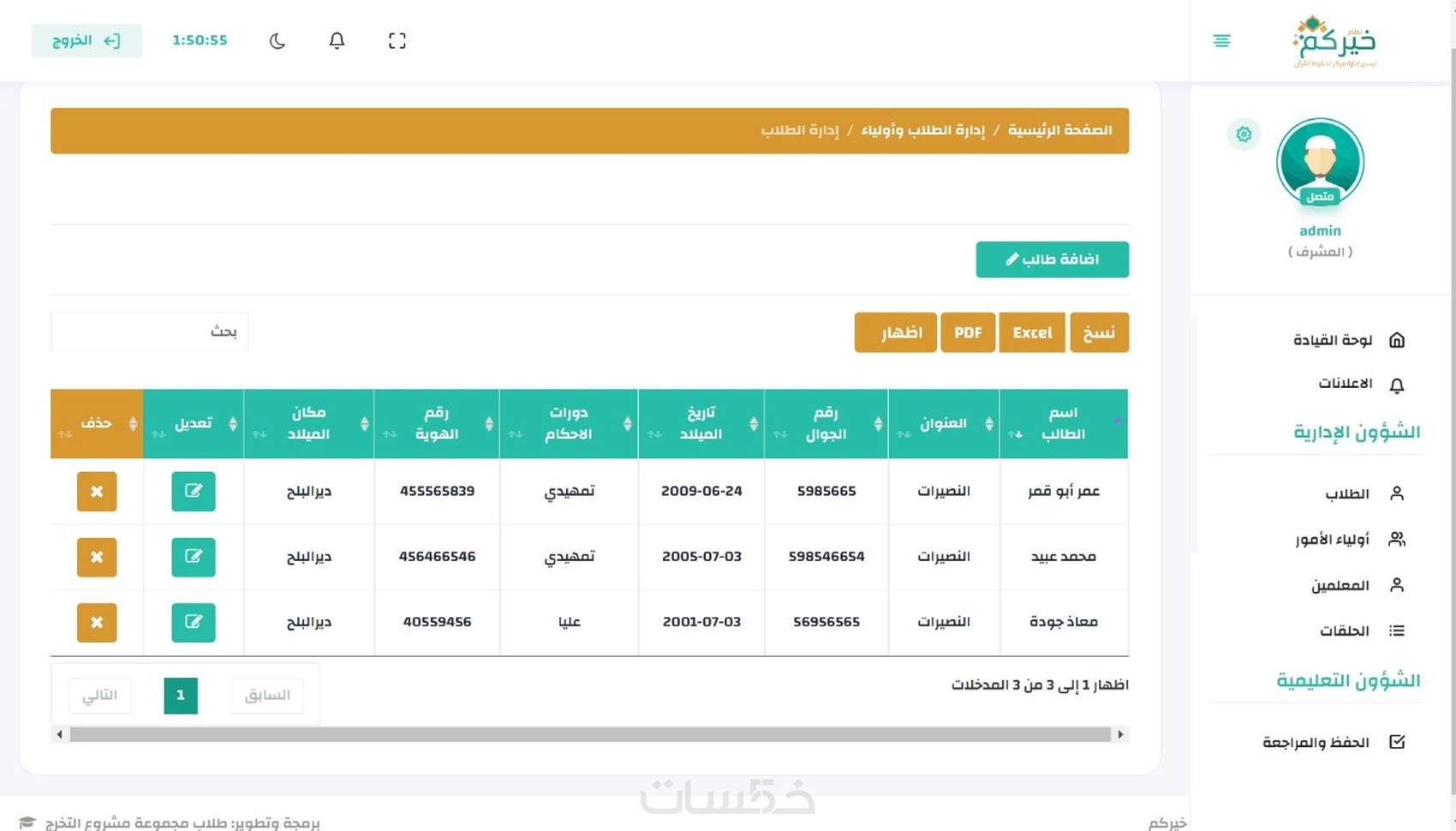Viewport: 1456px width, 831px height.
Task: Delete student معاذ جودة
Action: click(x=97, y=623)
